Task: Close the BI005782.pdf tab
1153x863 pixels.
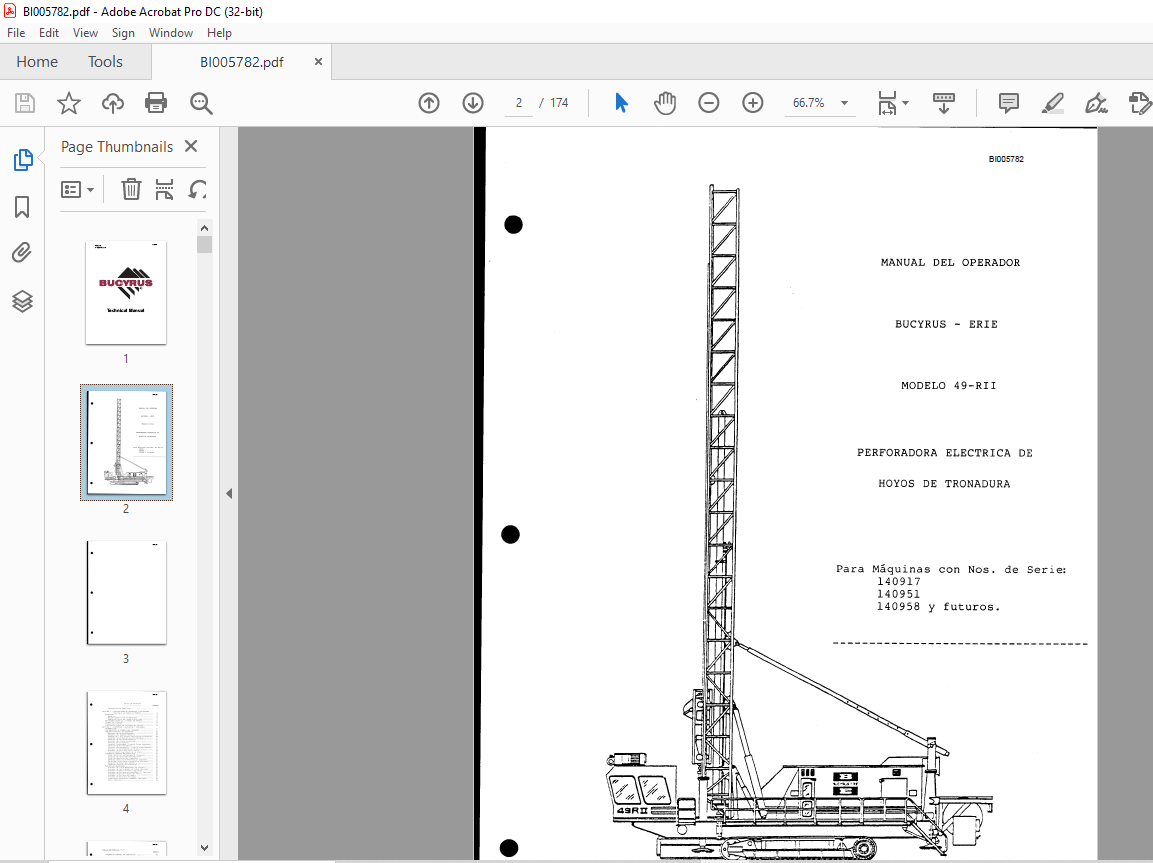Action: pos(318,62)
